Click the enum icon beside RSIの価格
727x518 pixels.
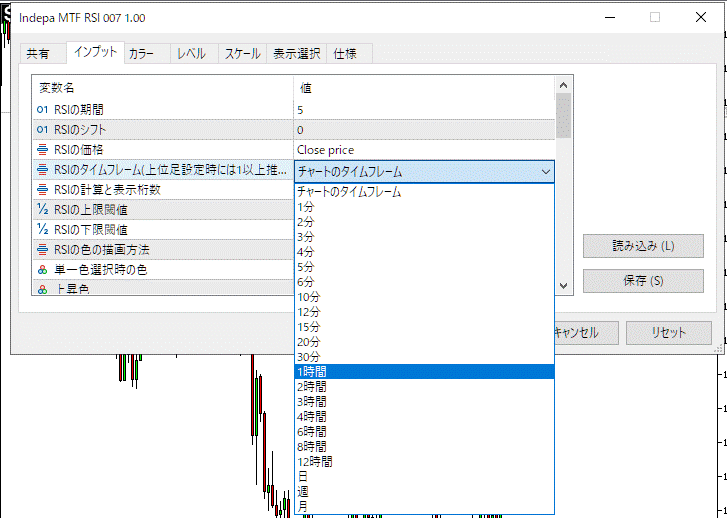pos(42,149)
